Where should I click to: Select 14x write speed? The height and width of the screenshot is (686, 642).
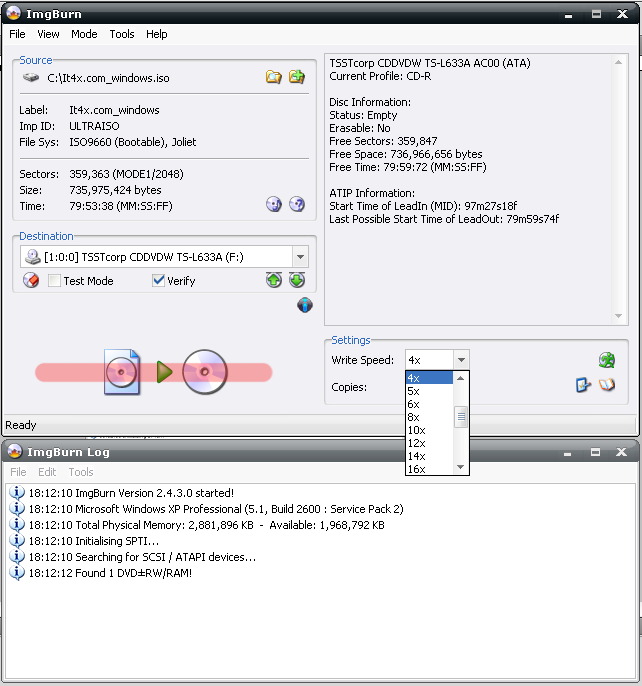(429, 456)
